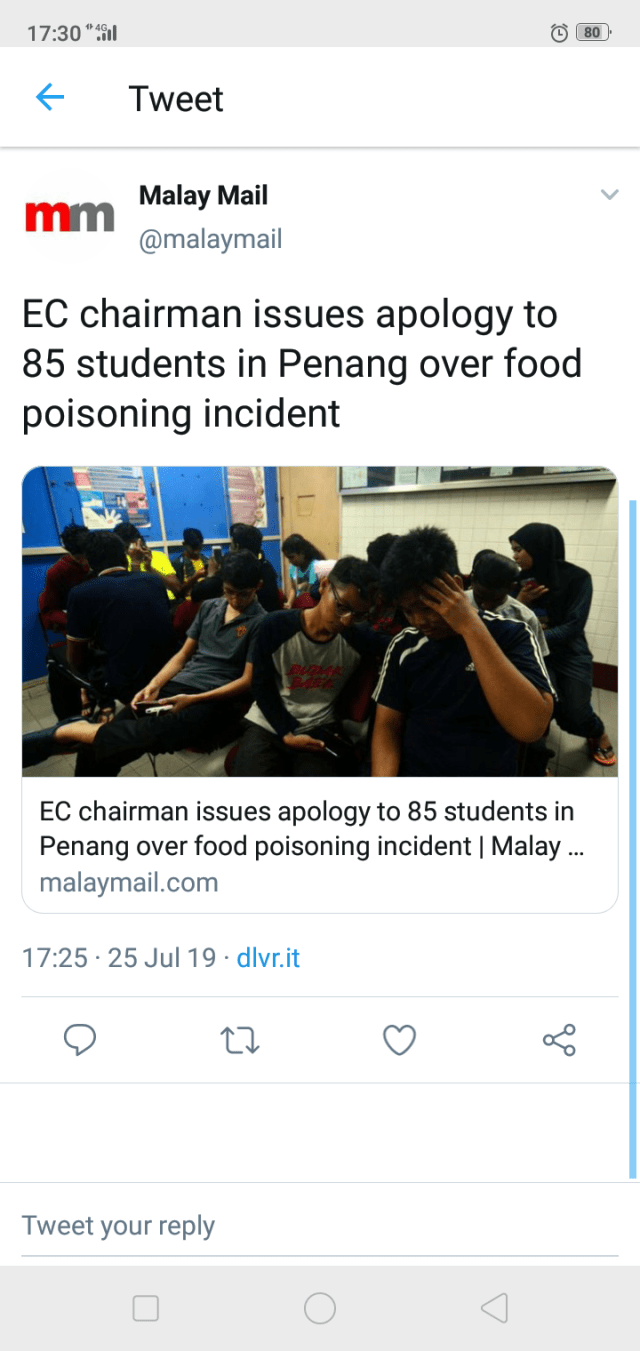The width and height of the screenshot is (640, 1351).
Task: Open the reply speech bubble icon
Action: tap(80, 1040)
